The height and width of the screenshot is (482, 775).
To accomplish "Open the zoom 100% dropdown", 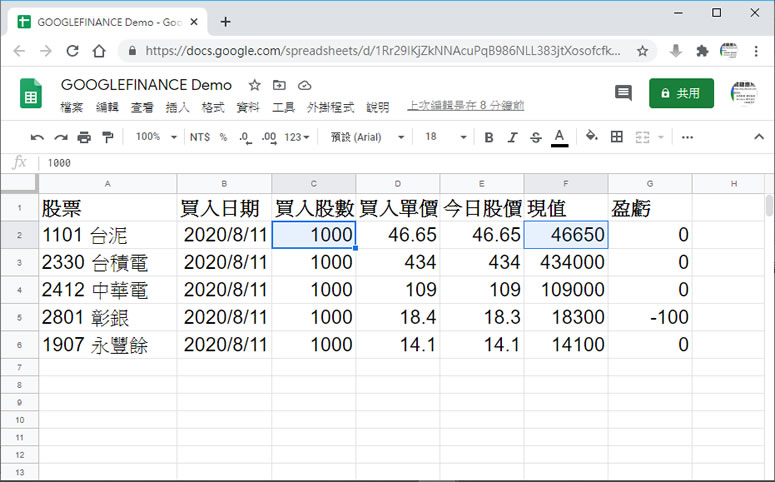I will tap(156, 137).
